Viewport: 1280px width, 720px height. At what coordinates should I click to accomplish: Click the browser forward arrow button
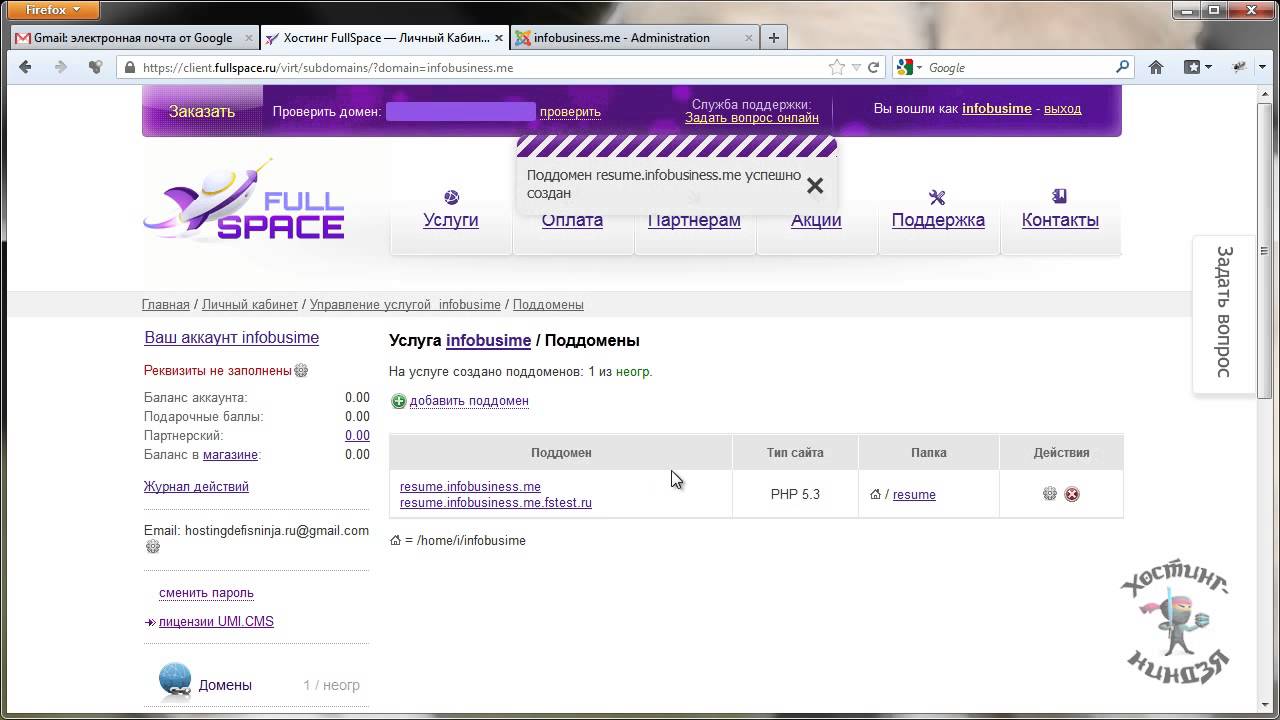tap(60, 67)
